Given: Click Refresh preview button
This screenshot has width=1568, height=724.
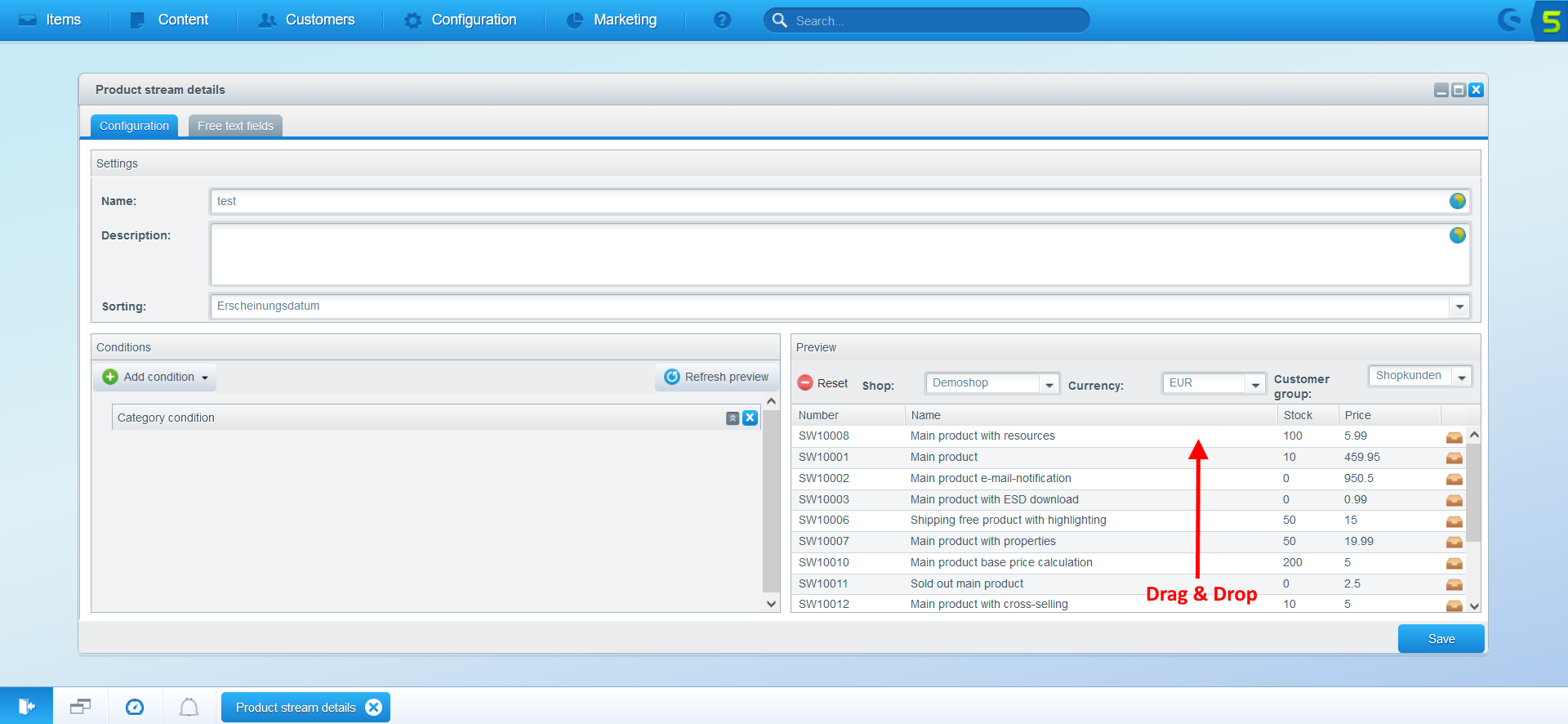Looking at the screenshot, I should point(716,377).
